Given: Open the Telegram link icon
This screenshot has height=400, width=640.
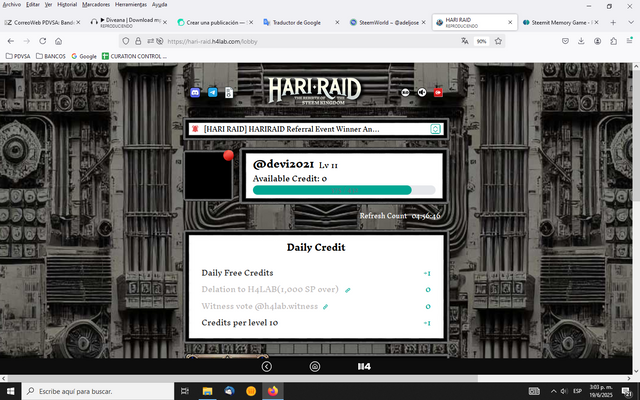Looking at the screenshot, I should pyautogui.click(x=212, y=93).
